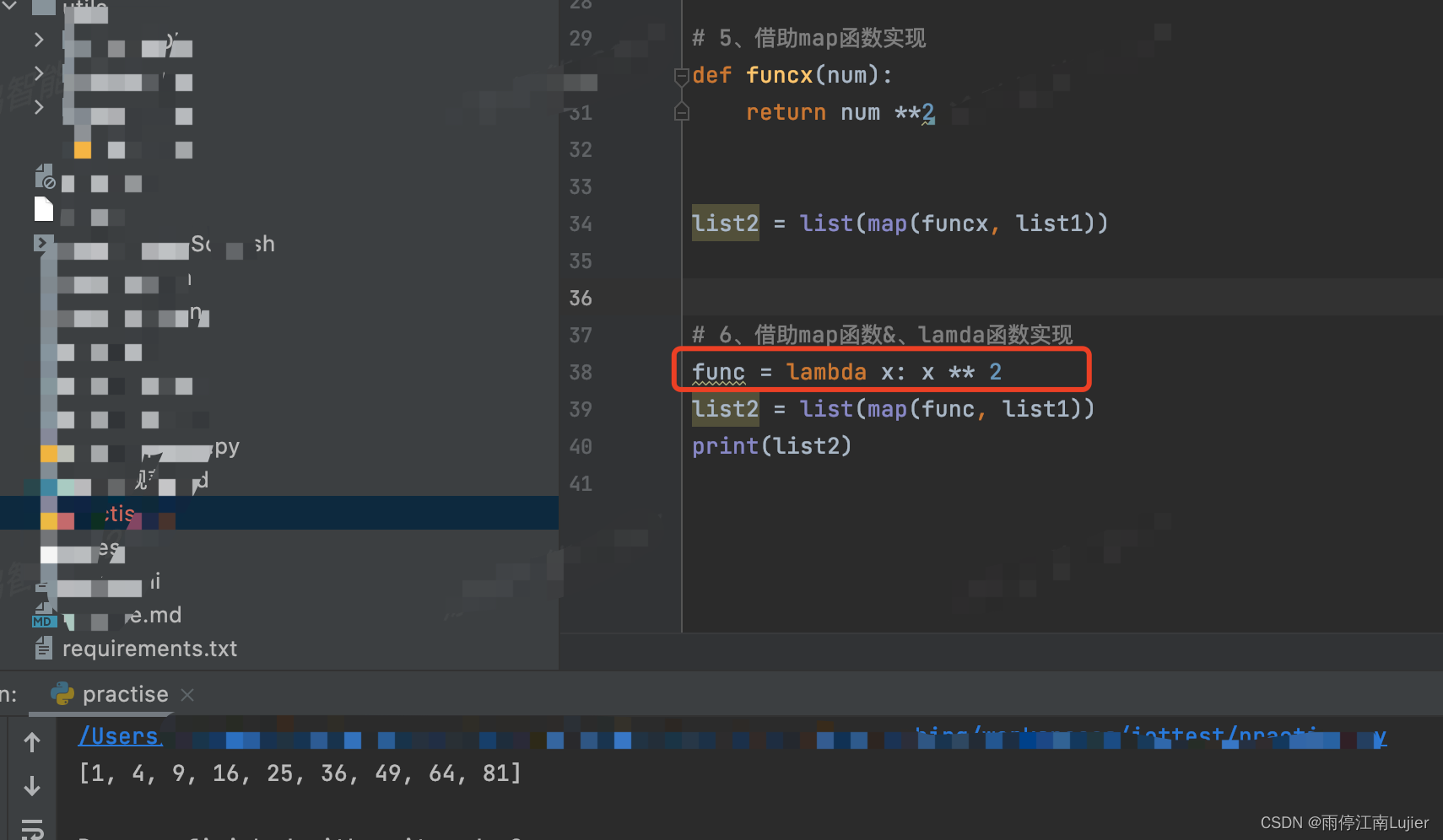Click 'list2 = list(map(funcx, list1))' line
Screen dimensions: 1443x840
pyautogui.click(x=900, y=223)
